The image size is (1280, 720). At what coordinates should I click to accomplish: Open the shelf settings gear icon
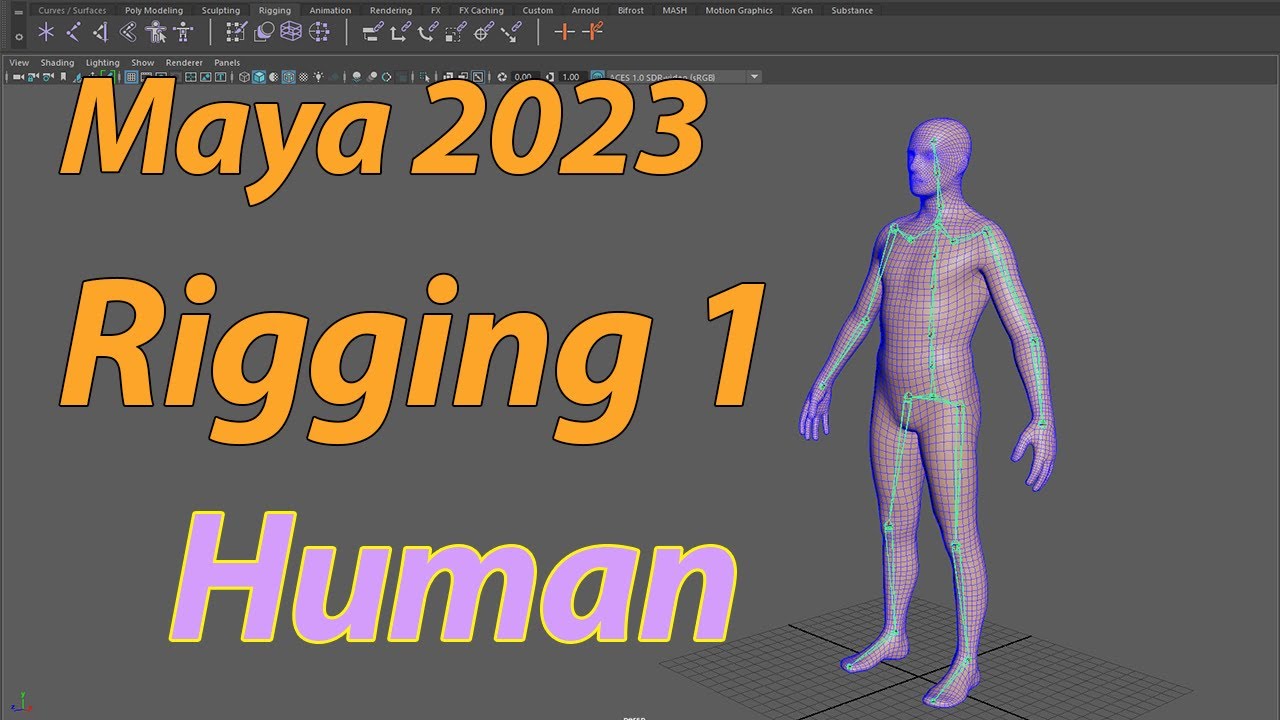click(x=18, y=38)
